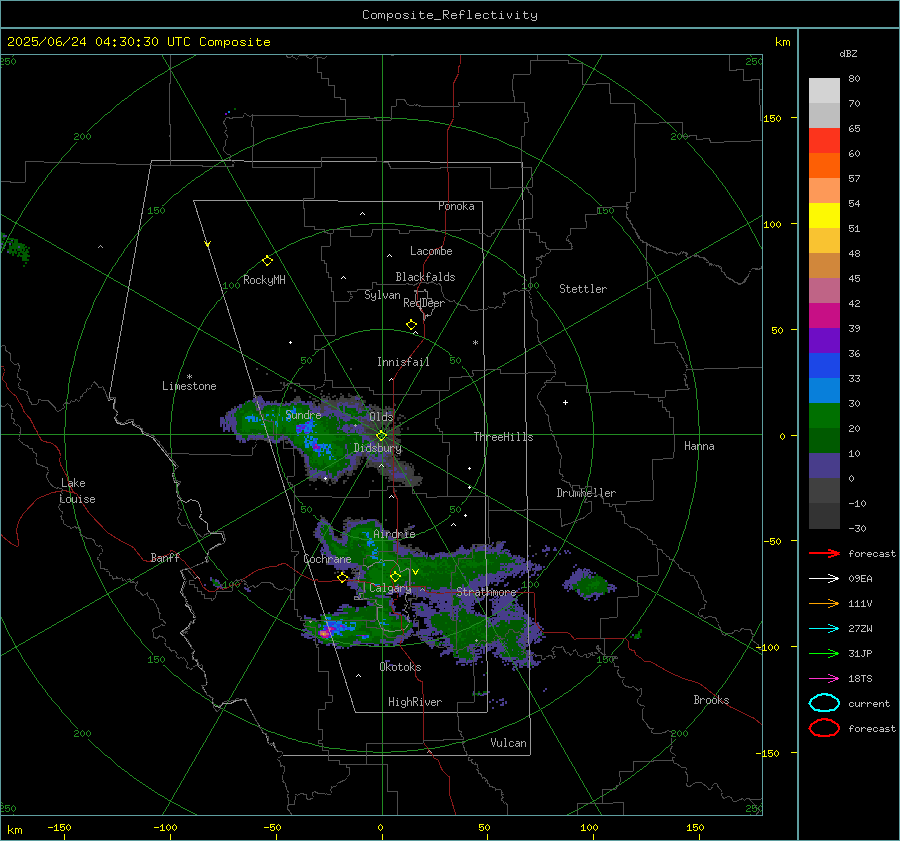Image resolution: width=900 pixels, height=841 pixels.
Task: Click the Innisfail city label
Action: point(403,362)
